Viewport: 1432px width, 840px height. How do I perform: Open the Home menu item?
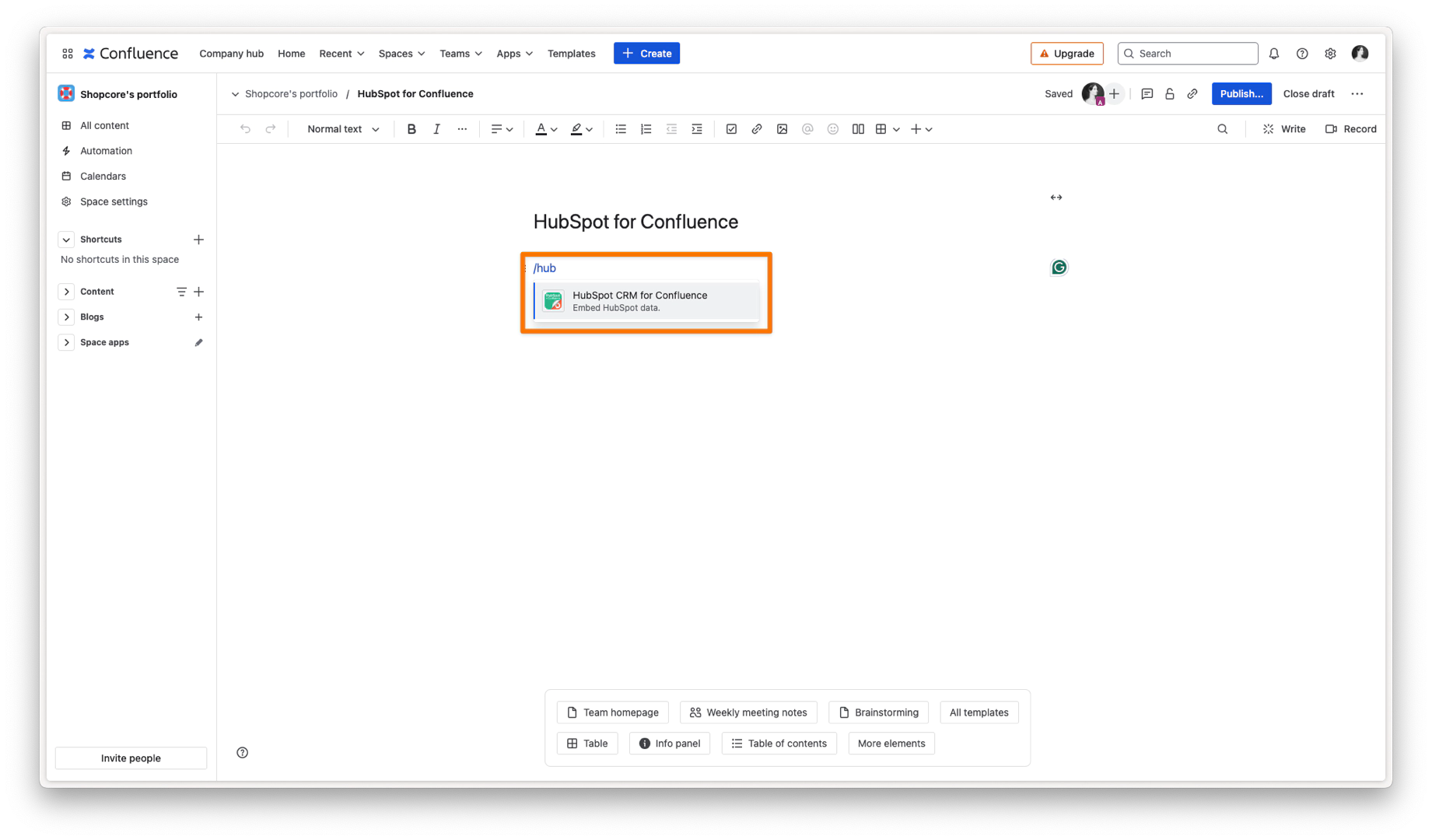291,54
